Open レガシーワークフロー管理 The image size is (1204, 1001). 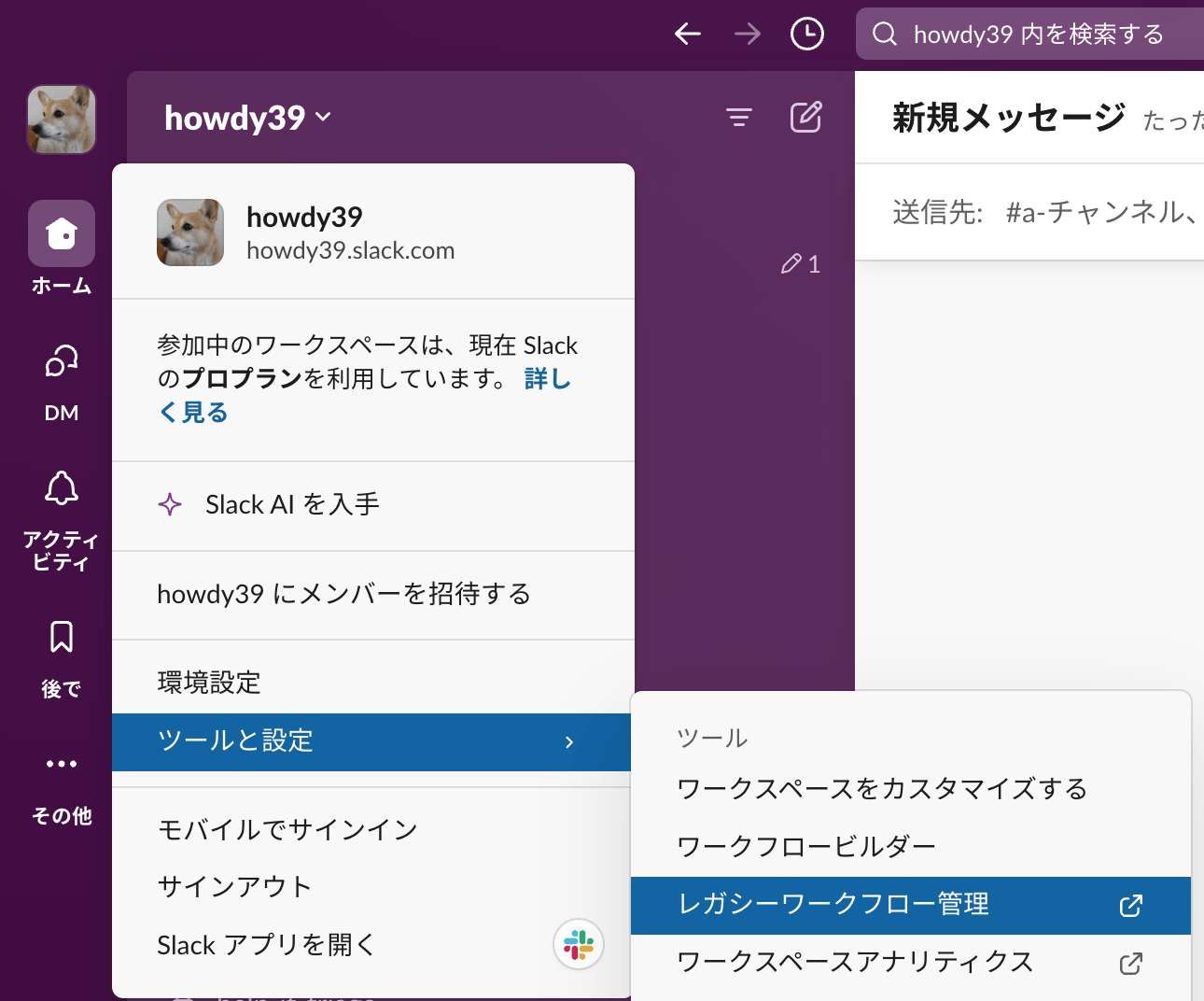pos(911,906)
